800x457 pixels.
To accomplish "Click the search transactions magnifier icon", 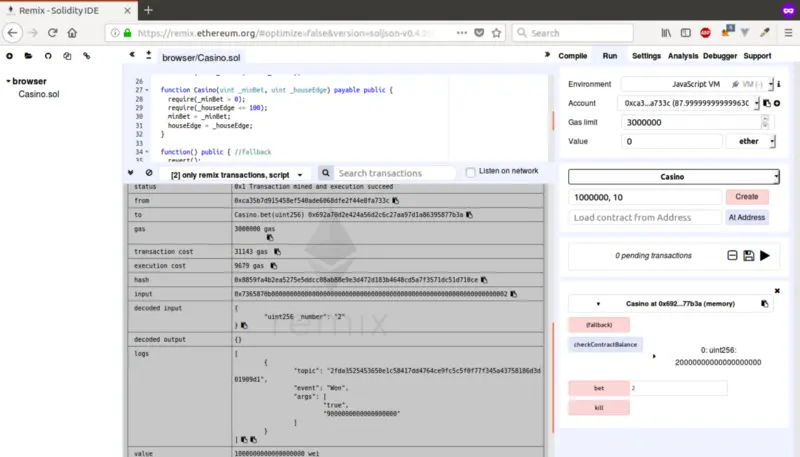I will 326,173.
